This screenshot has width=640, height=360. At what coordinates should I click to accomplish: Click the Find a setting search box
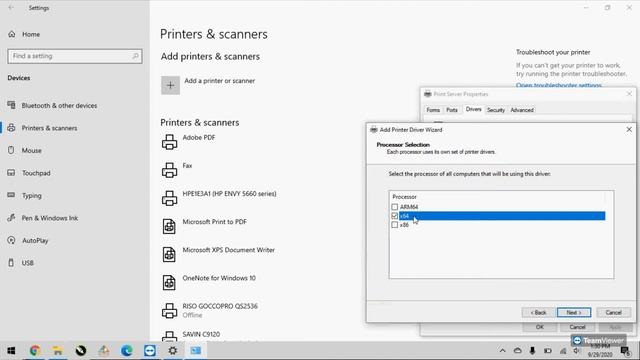(75, 56)
